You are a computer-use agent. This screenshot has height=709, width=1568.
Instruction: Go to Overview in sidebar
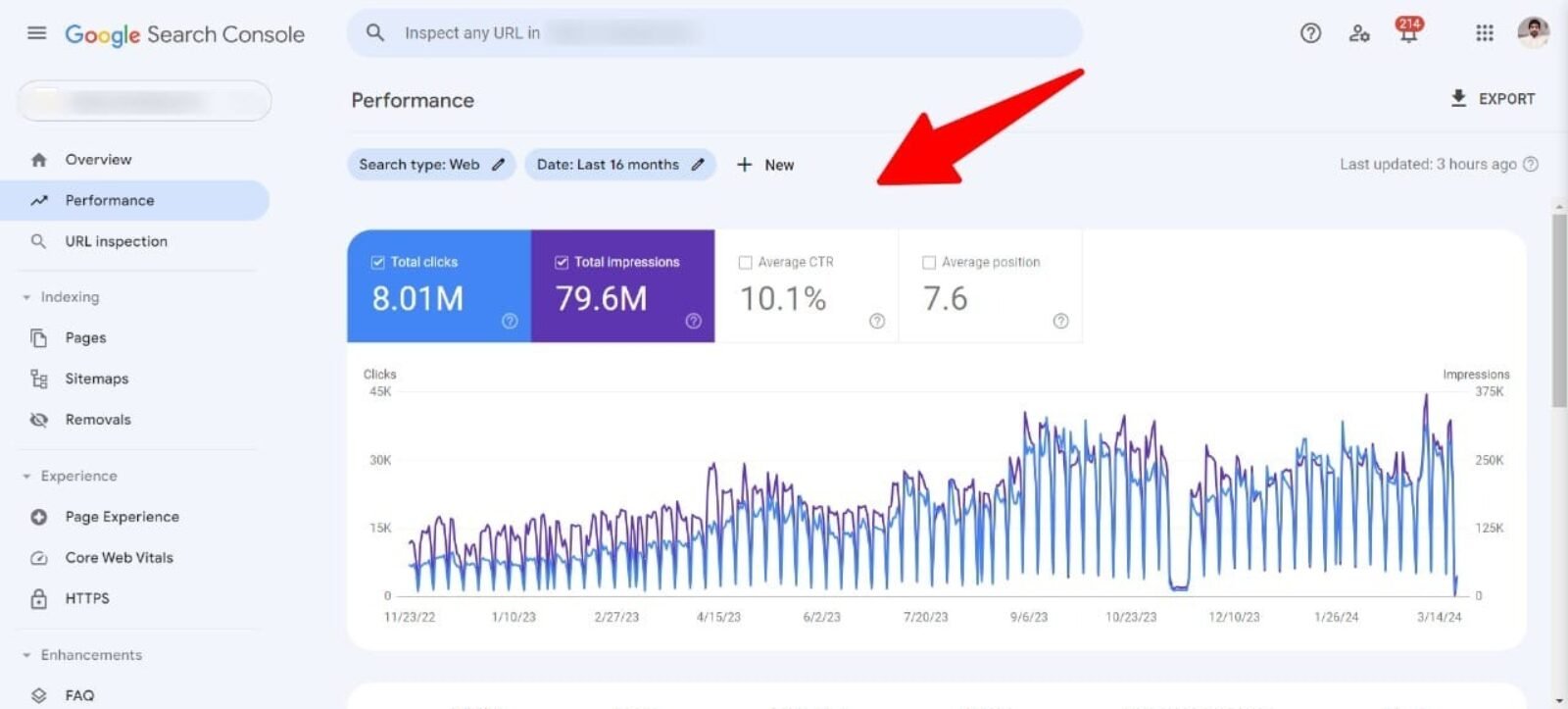[x=98, y=160]
